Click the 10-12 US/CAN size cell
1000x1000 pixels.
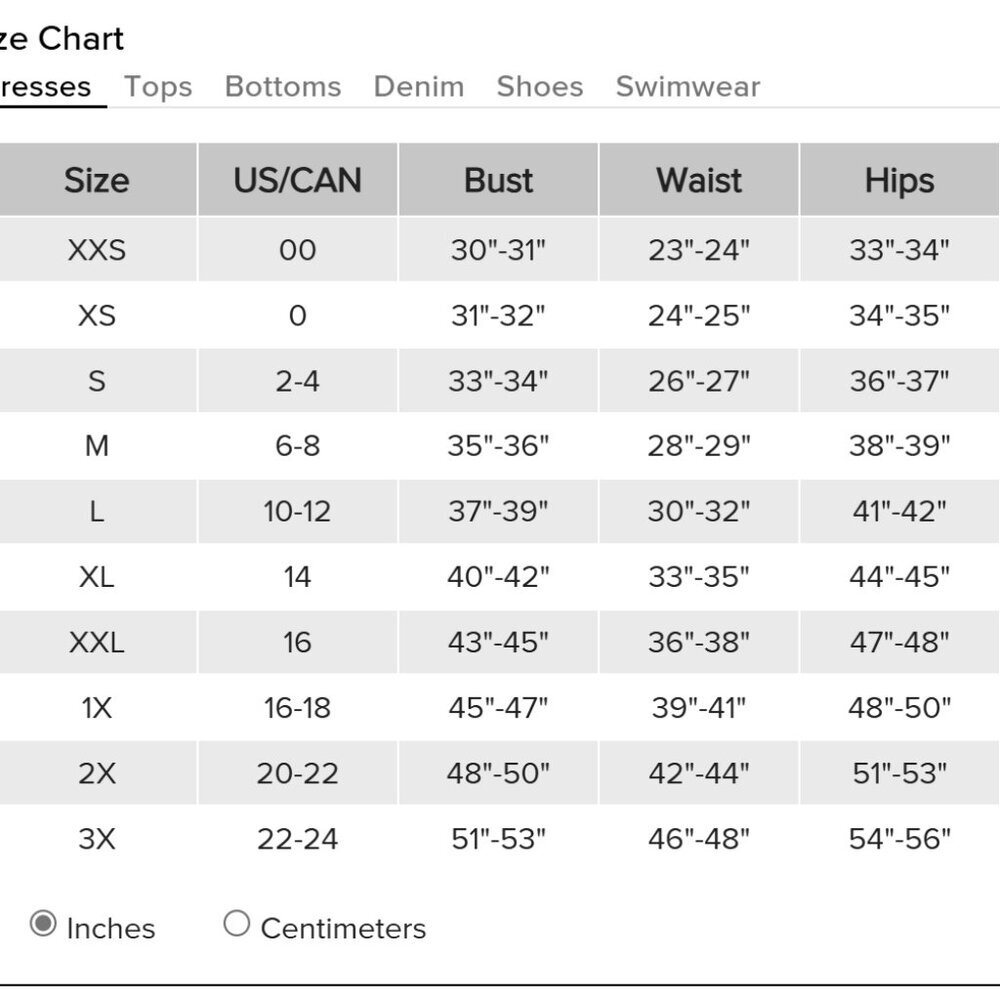298,512
